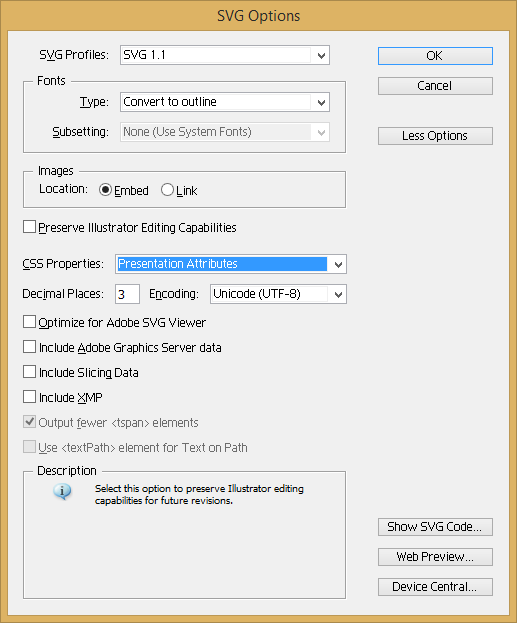Screen dimensions: 517x623
Task: Click the info icon in Description
Action: tap(62, 491)
